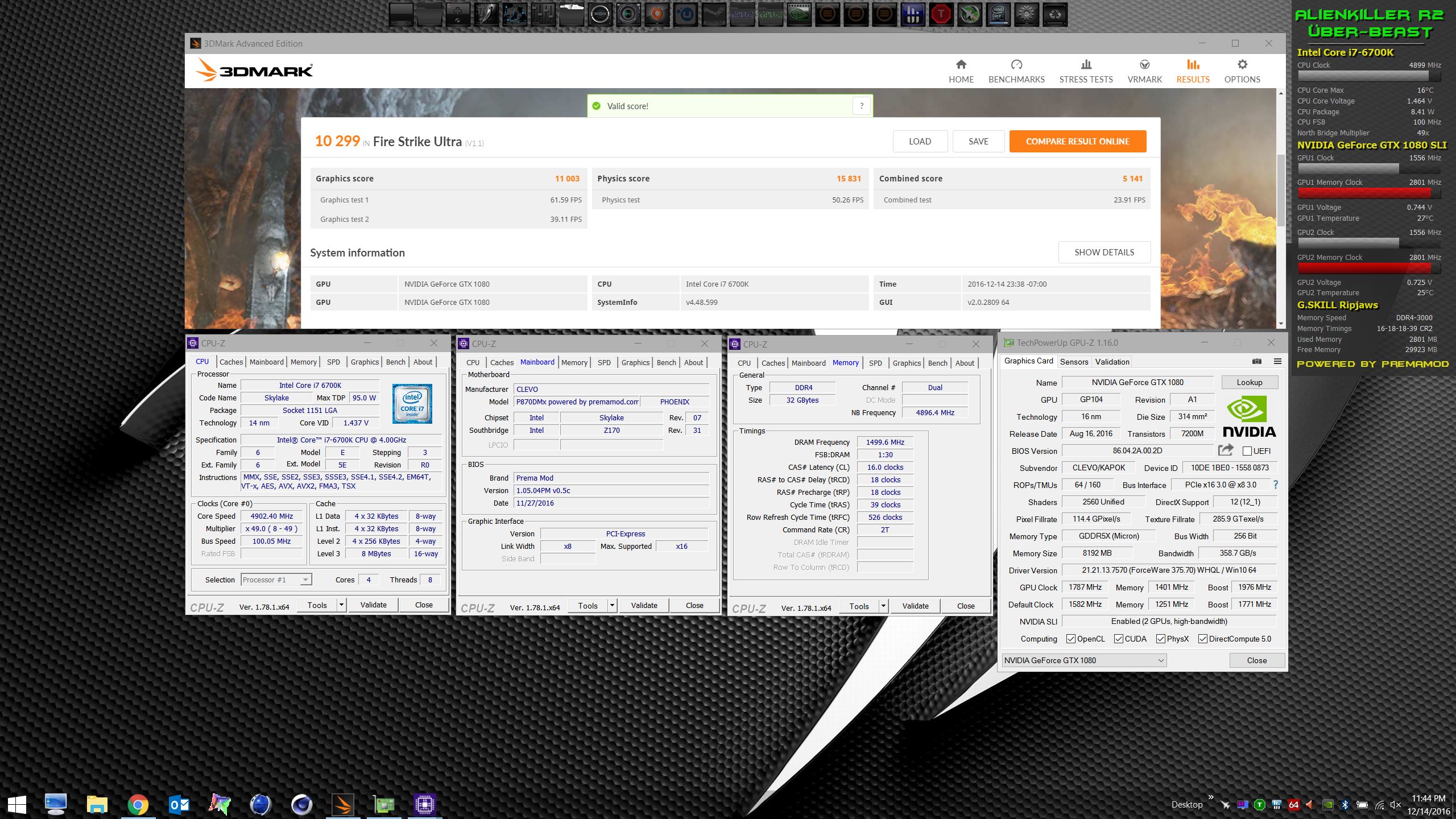
Task: Expand Tools arrow in the Mainboard window
Action: 612,605
